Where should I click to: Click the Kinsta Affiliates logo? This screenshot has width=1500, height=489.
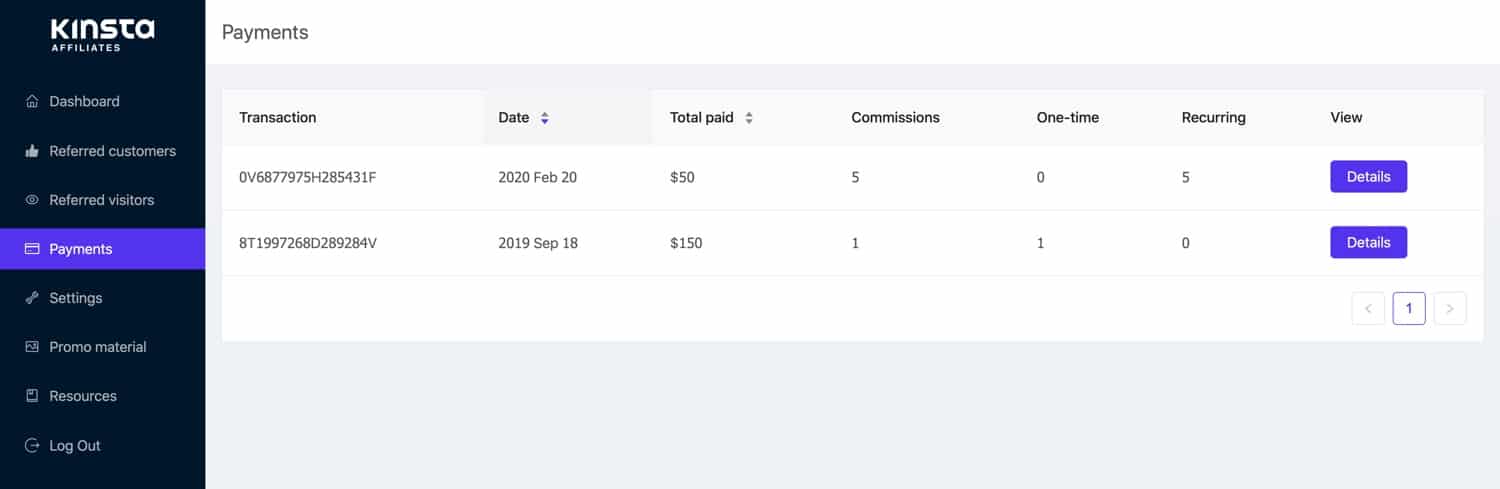point(102,33)
